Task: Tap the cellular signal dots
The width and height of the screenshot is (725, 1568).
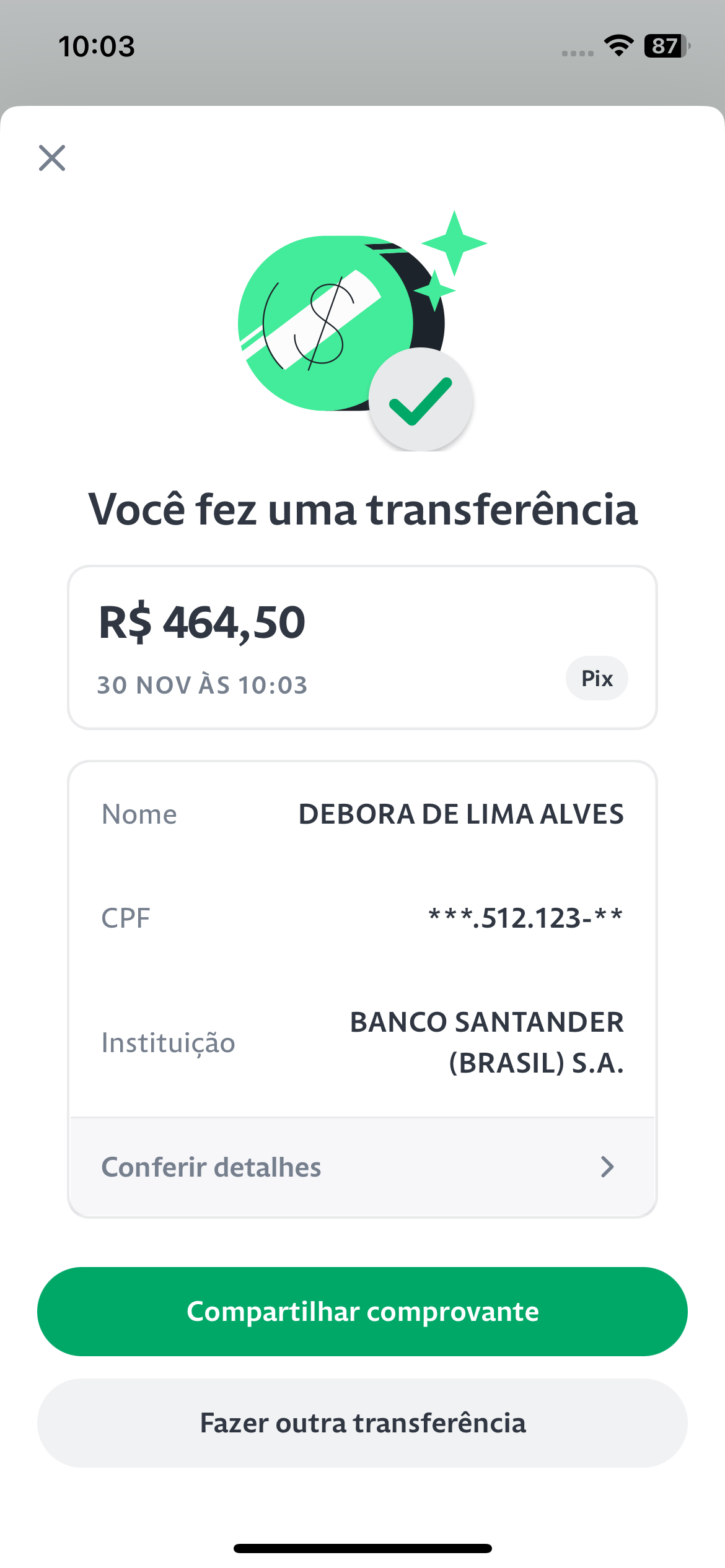Action: 578,54
